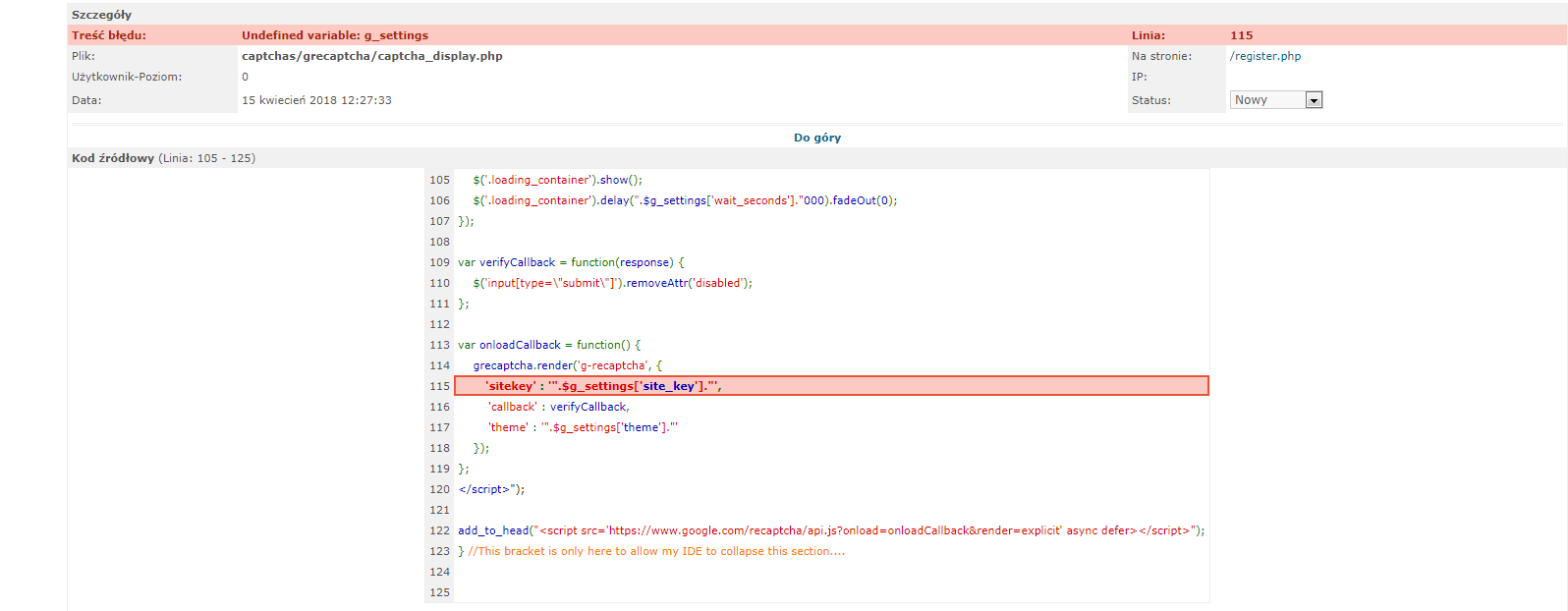Click the Treść błędu label
Viewport: 1568px width, 611px height.
[x=109, y=35]
